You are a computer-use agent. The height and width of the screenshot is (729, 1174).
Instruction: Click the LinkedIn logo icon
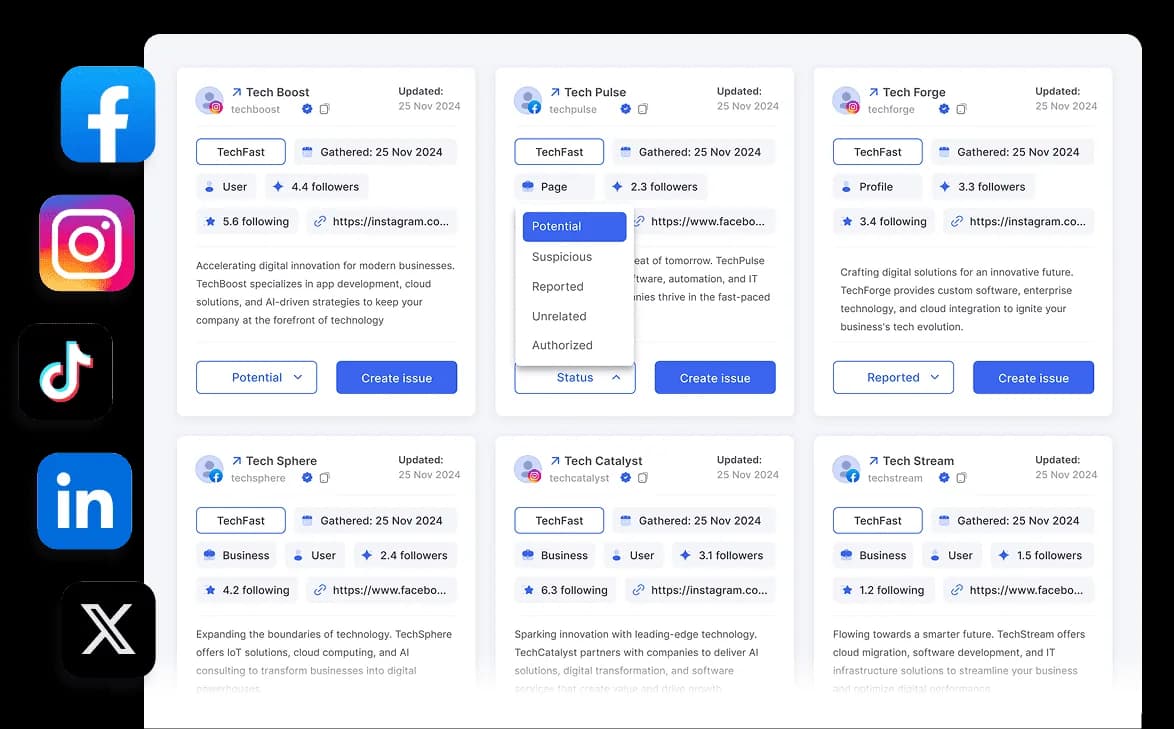(85, 501)
